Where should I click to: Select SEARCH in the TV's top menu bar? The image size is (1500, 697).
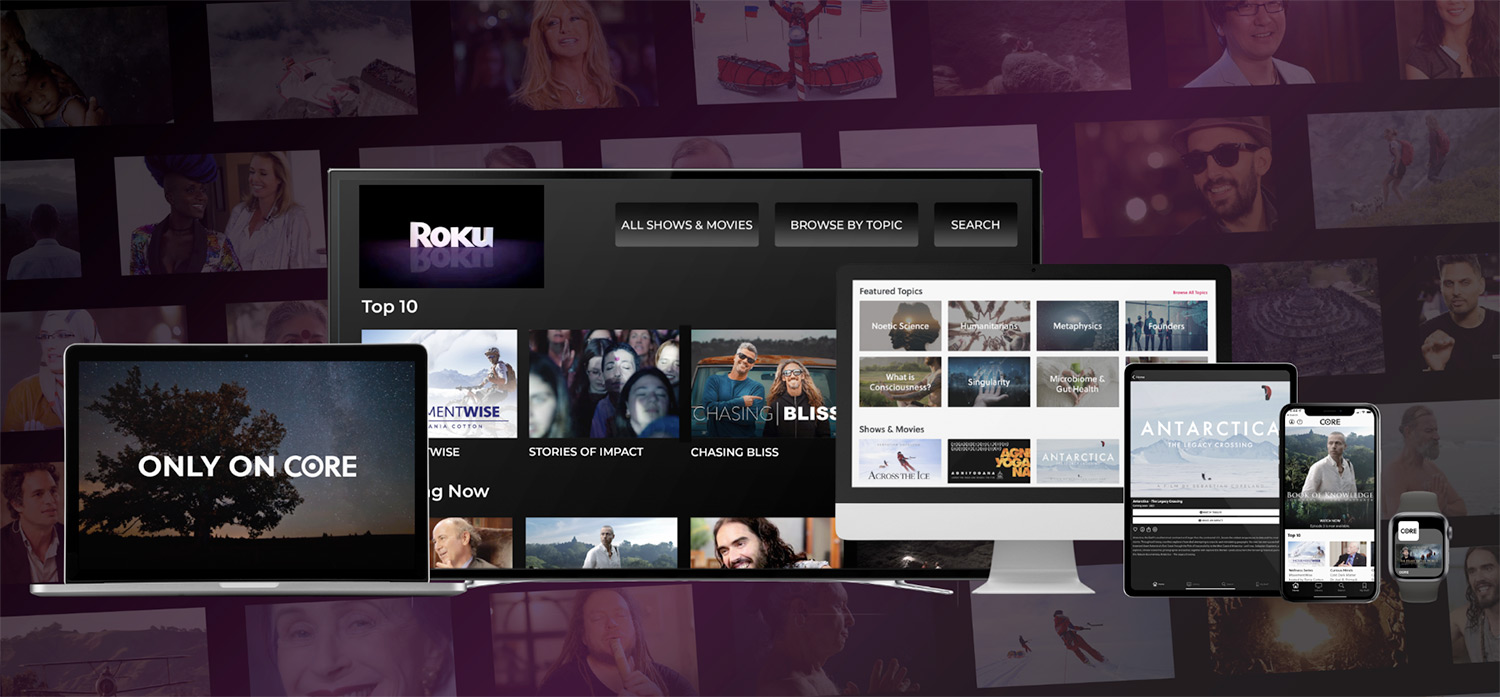pos(975,224)
